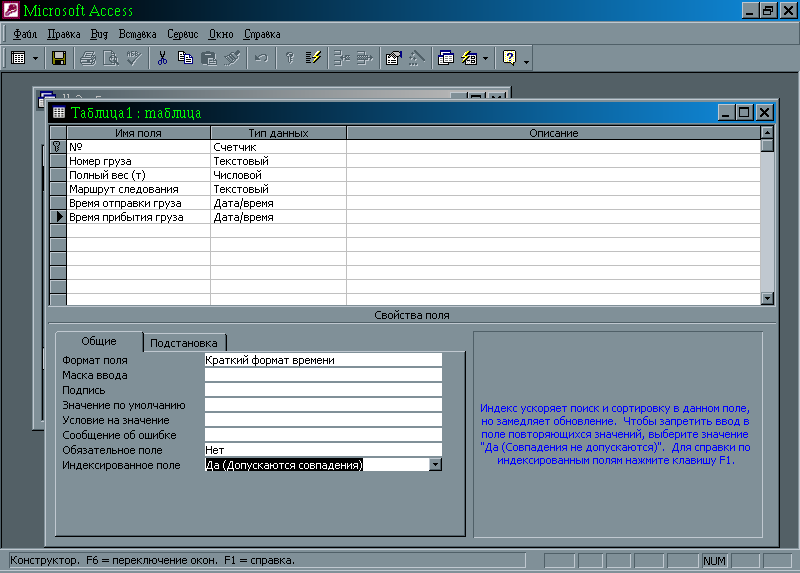Click the Insert Rows toolbar icon
The height and width of the screenshot is (573, 800).
[x=341, y=58]
